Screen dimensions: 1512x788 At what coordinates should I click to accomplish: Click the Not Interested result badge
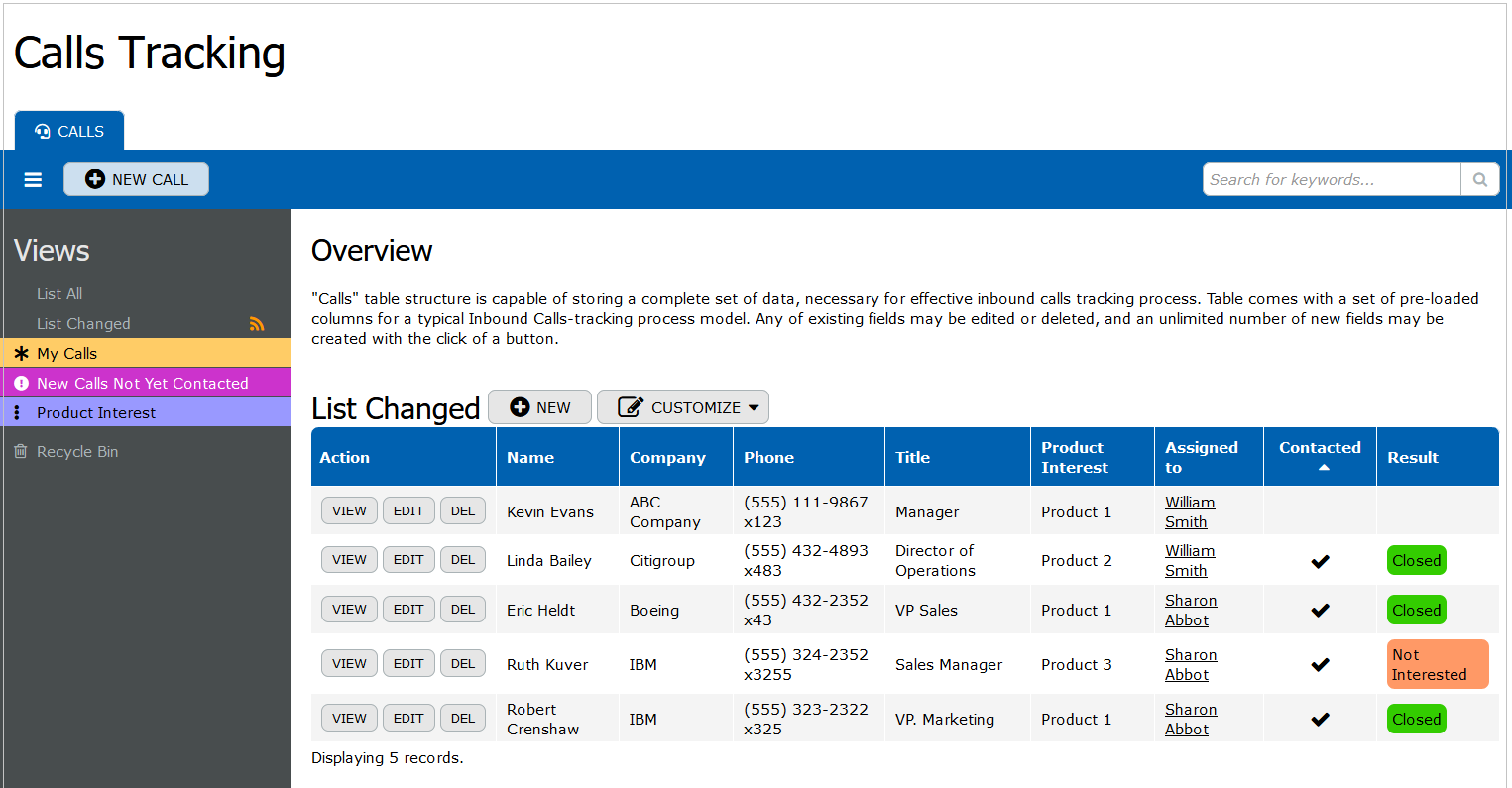(x=1438, y=664)
